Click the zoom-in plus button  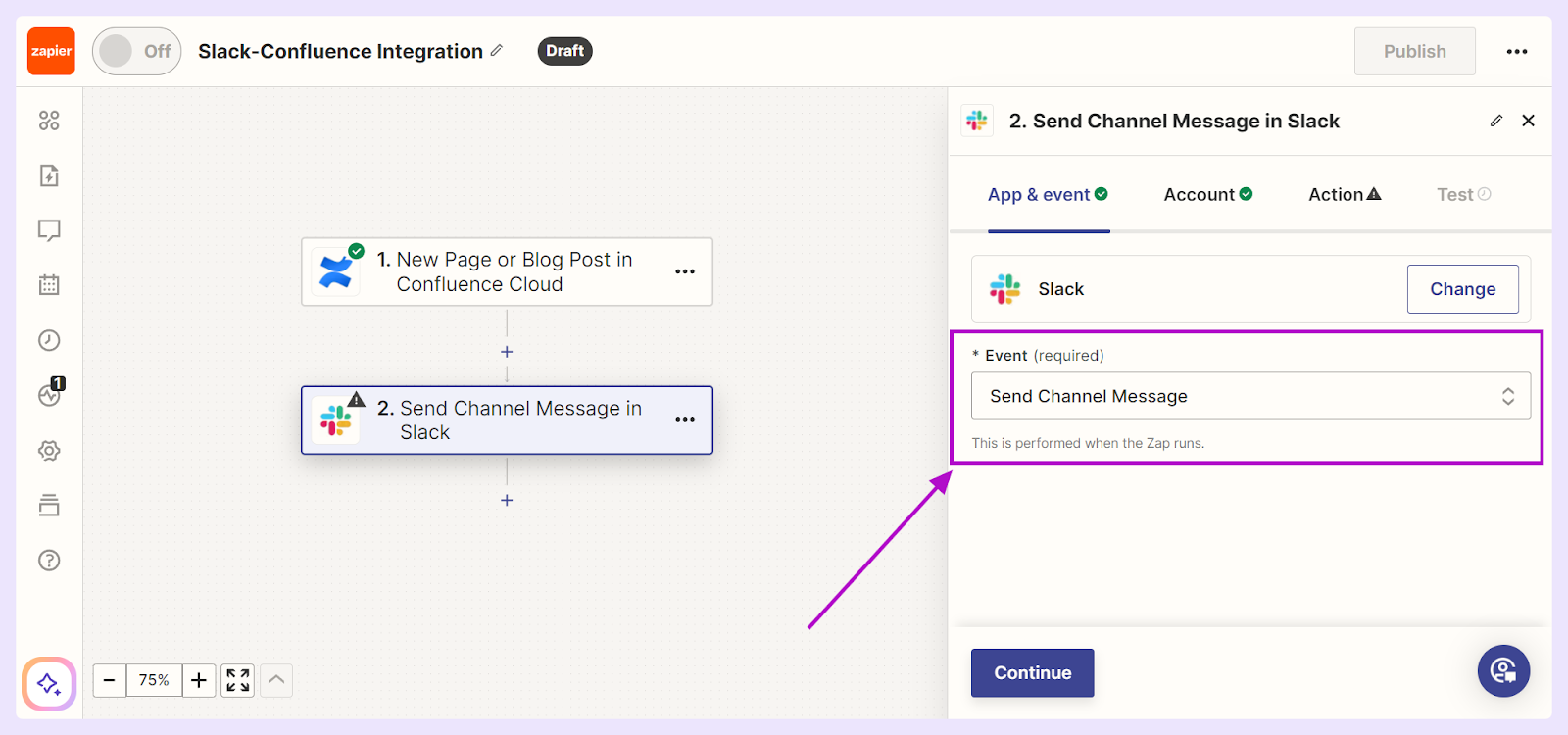[x=199, y=680]
